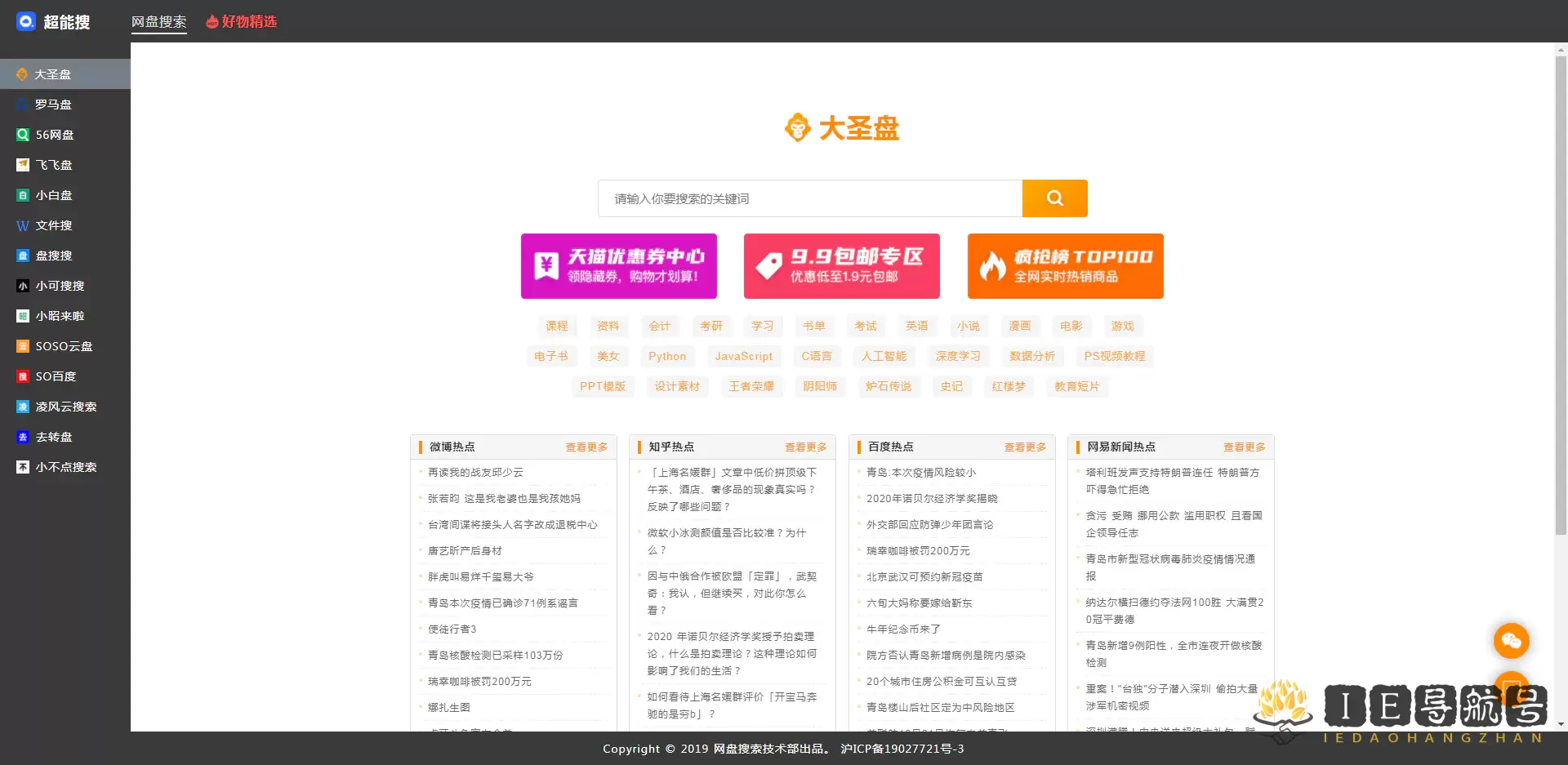Click 查看更多 in 百度热点 panel
The width and height of the screenshot is (1568, 765).
coord(1025,447)
